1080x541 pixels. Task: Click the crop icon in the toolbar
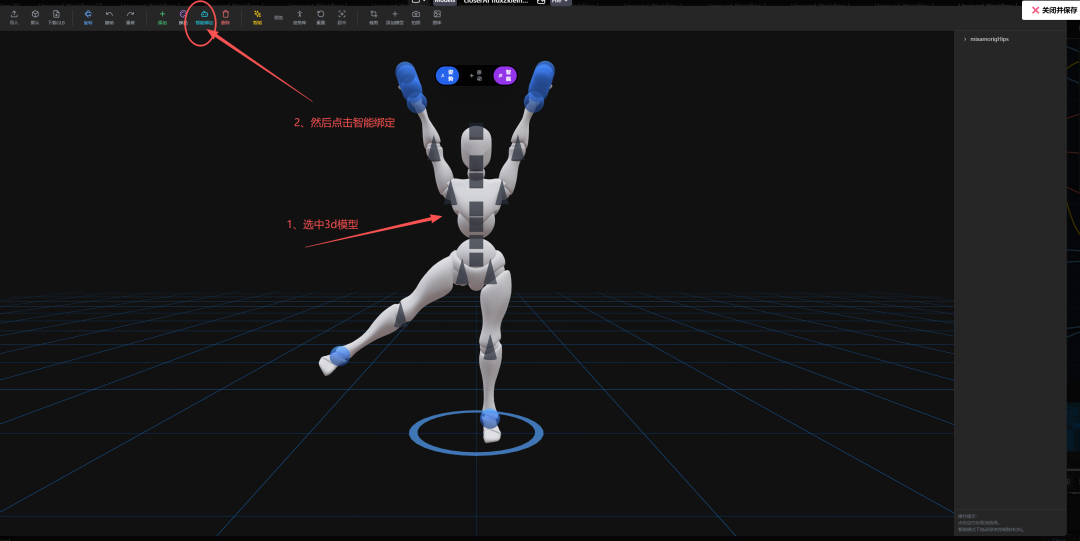(x=373, y=15)
